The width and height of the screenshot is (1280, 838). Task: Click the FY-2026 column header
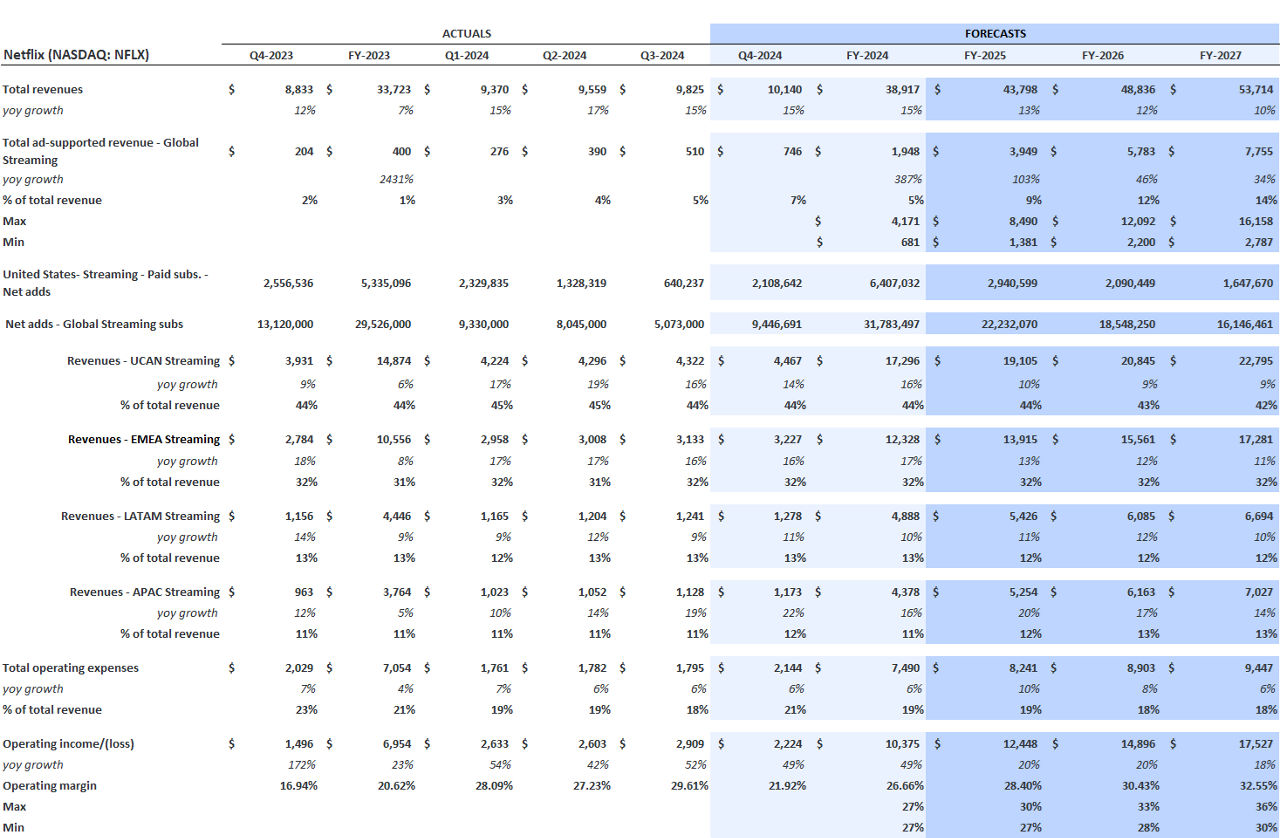(x=1103, y=56)
